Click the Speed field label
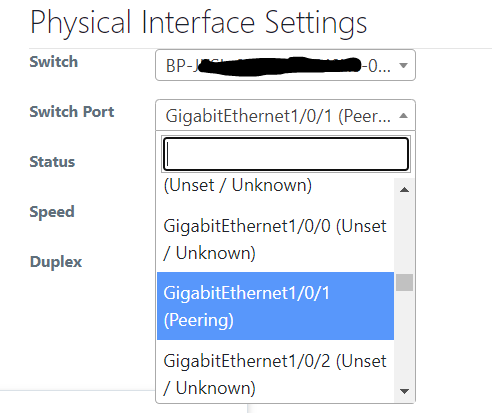492x413 pixels. [x=52, y=212]
